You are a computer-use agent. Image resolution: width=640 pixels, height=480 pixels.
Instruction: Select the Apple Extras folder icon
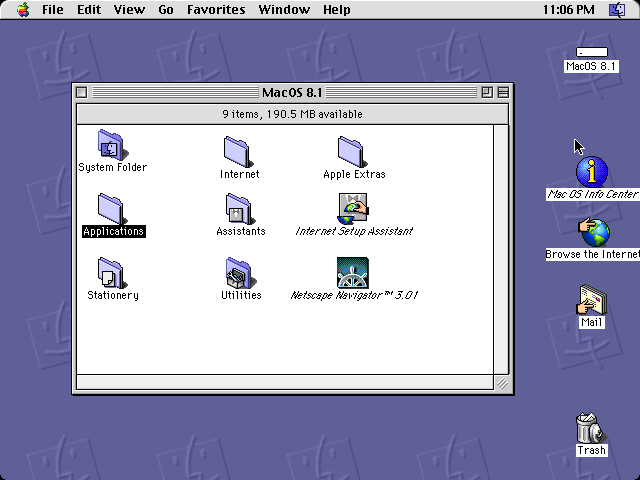[x=352, y=152]
